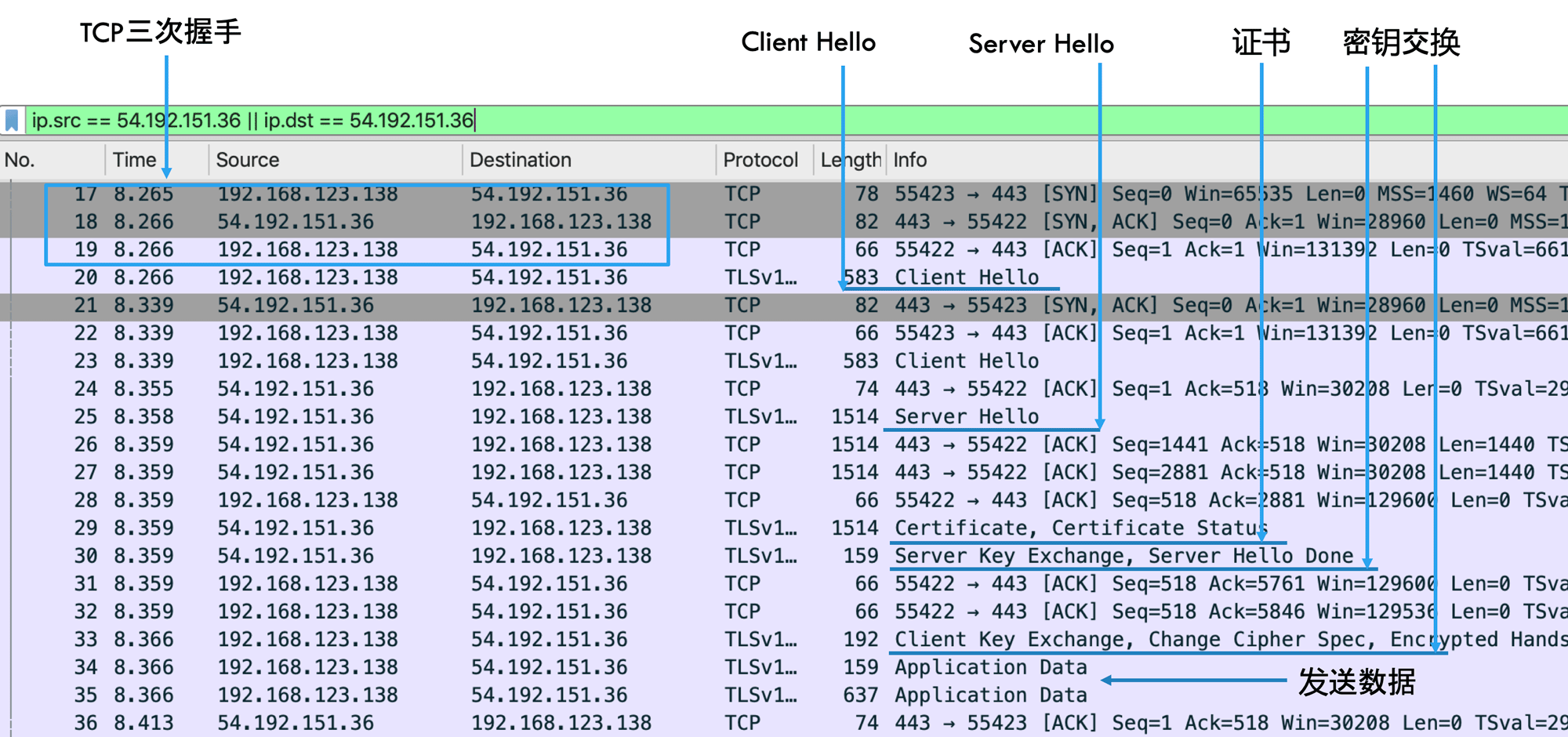Click destination 54.192.151.36 in packet 33
Image resolution: width=1568 pixels, height=737 pixels.
pyautogui.click(x=549, y=640)
